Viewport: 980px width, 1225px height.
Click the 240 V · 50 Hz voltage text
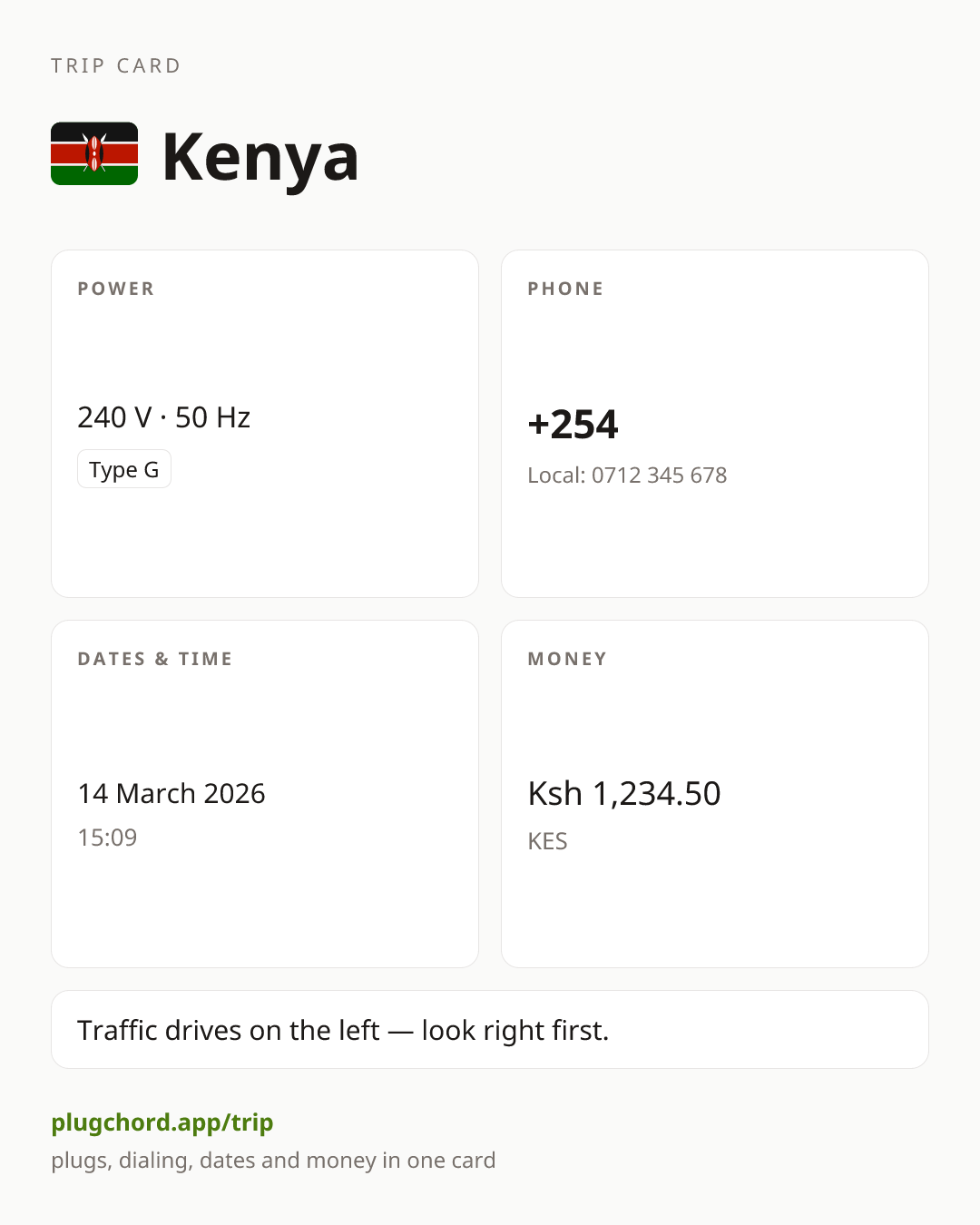(x=164, y=417)
